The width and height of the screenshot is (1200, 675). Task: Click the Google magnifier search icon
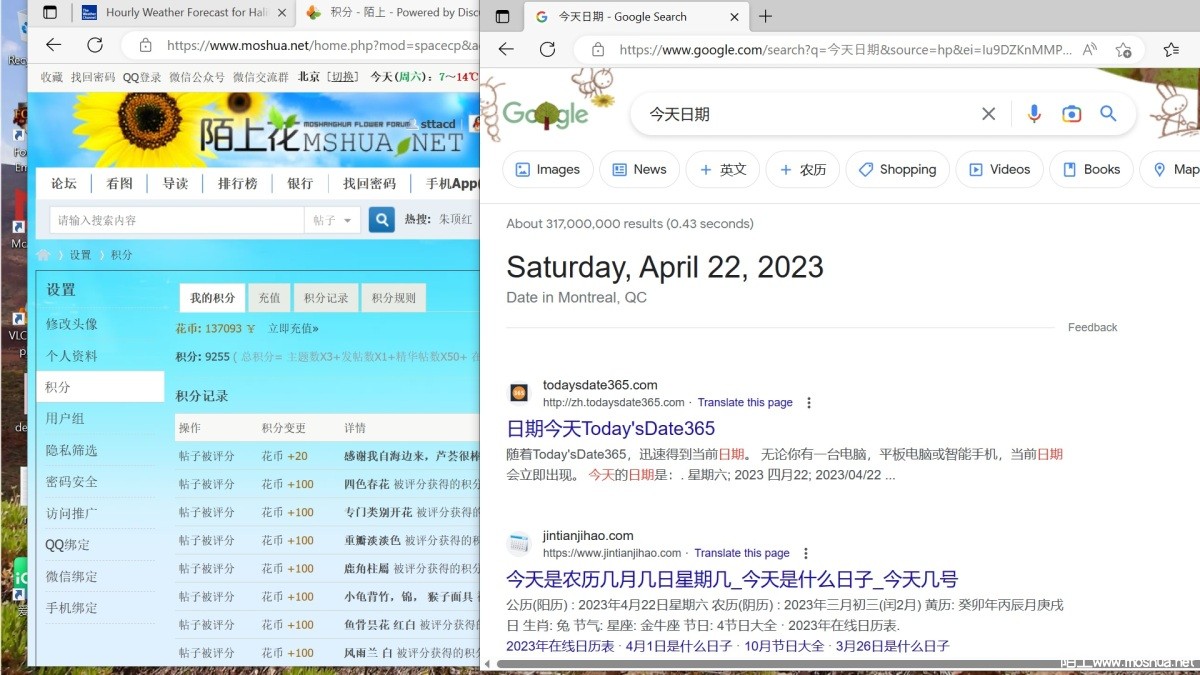tap(1108, 114)
